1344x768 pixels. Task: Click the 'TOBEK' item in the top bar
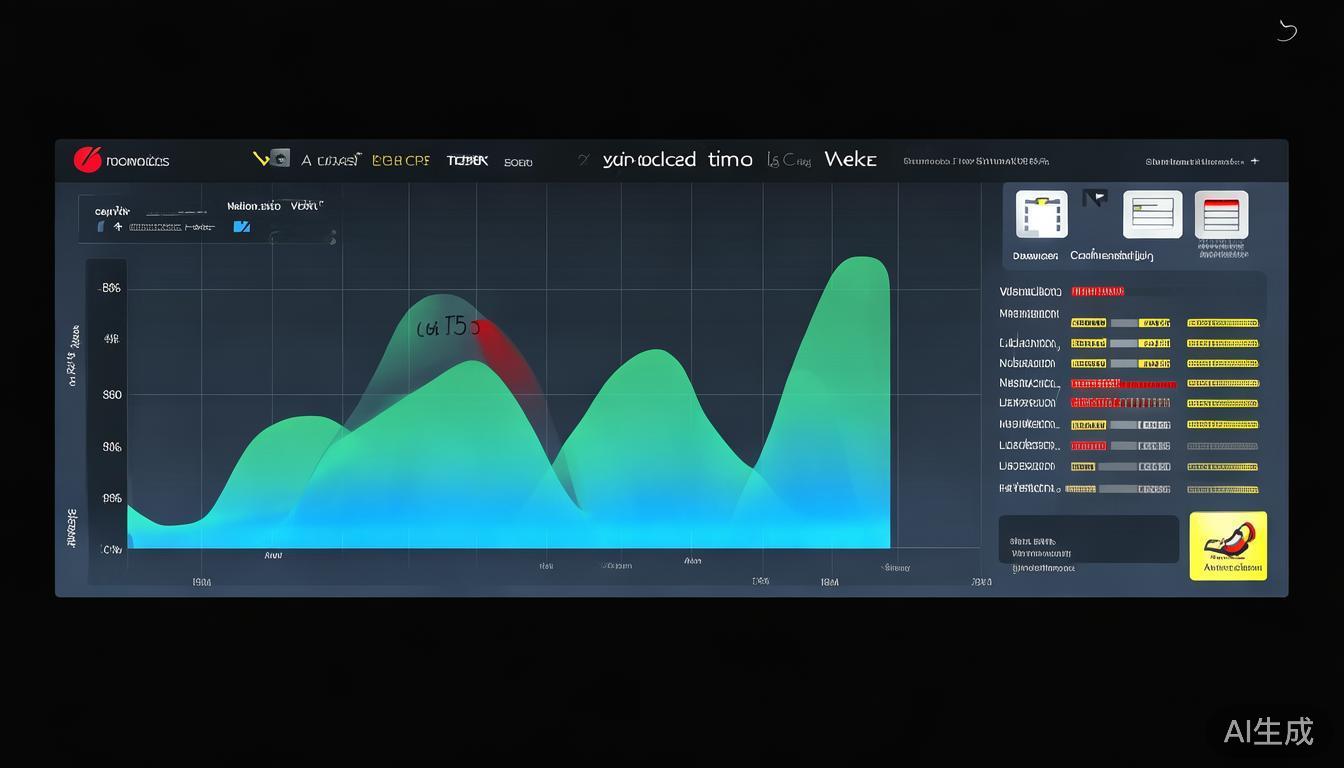click(x=467, y=160)
